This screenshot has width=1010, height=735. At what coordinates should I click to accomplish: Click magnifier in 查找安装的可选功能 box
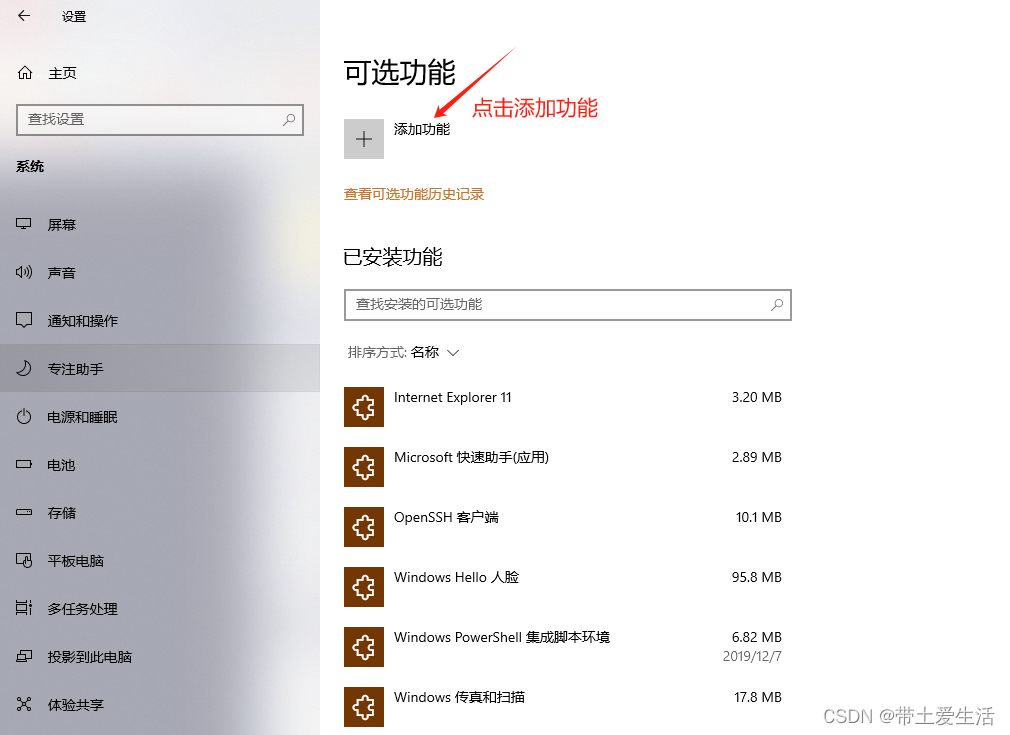(x=777, y=305)
